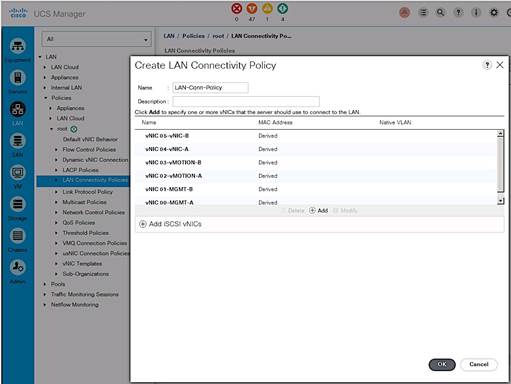Expand the Internal LAN tree node
Viewport: 511px width, 384px height.
tap(45, 88)
